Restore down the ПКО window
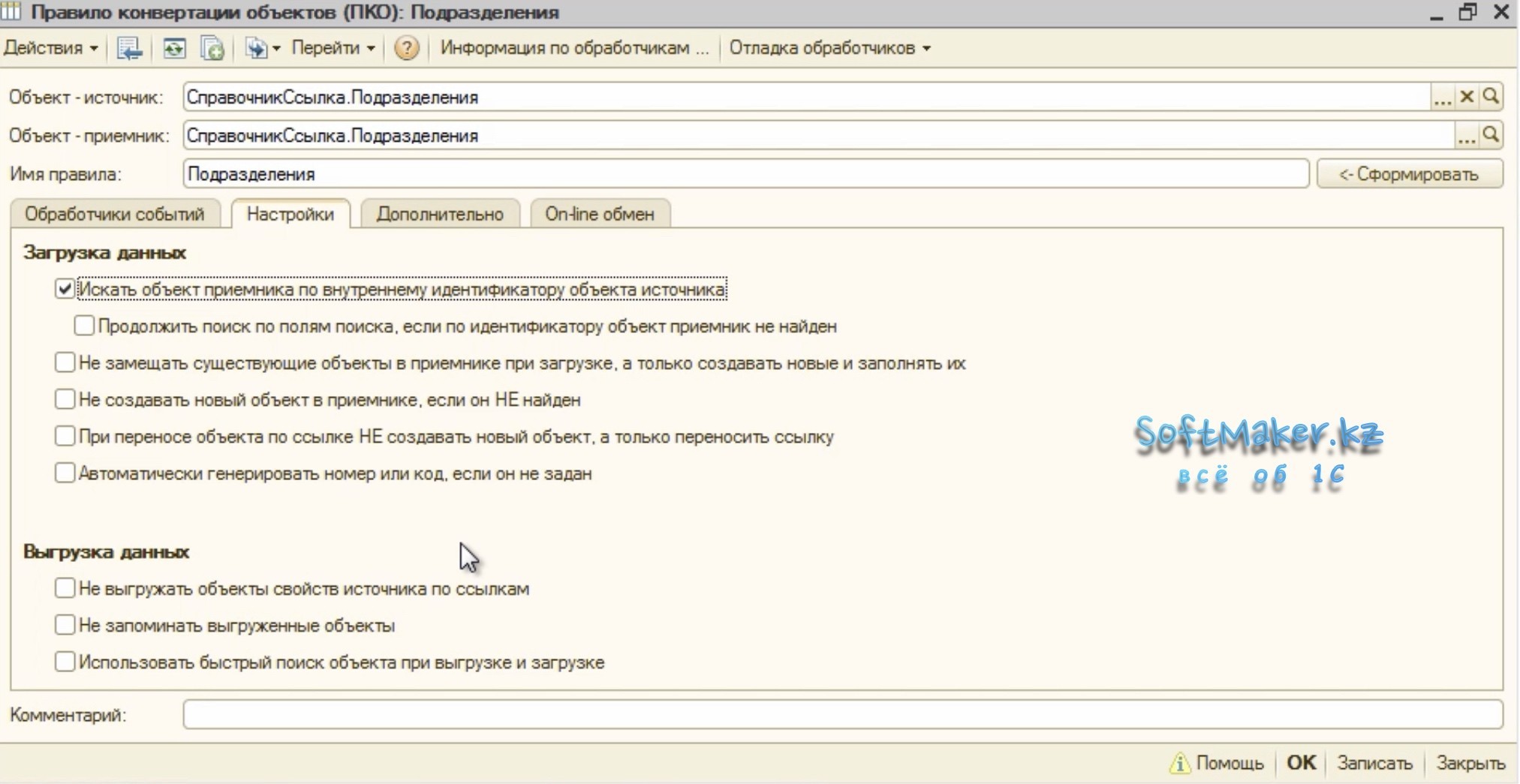This screenshot has width=1520, height=784. tap(1468, 12)
